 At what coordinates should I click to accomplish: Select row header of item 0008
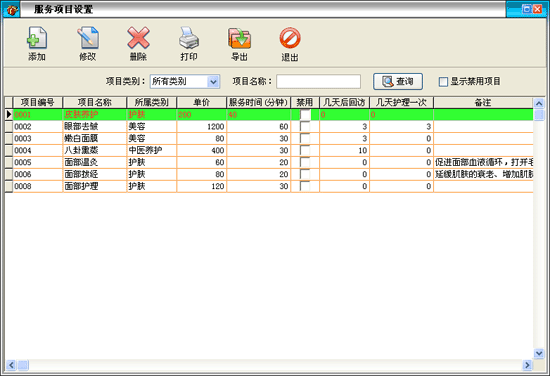click(9, 186)
